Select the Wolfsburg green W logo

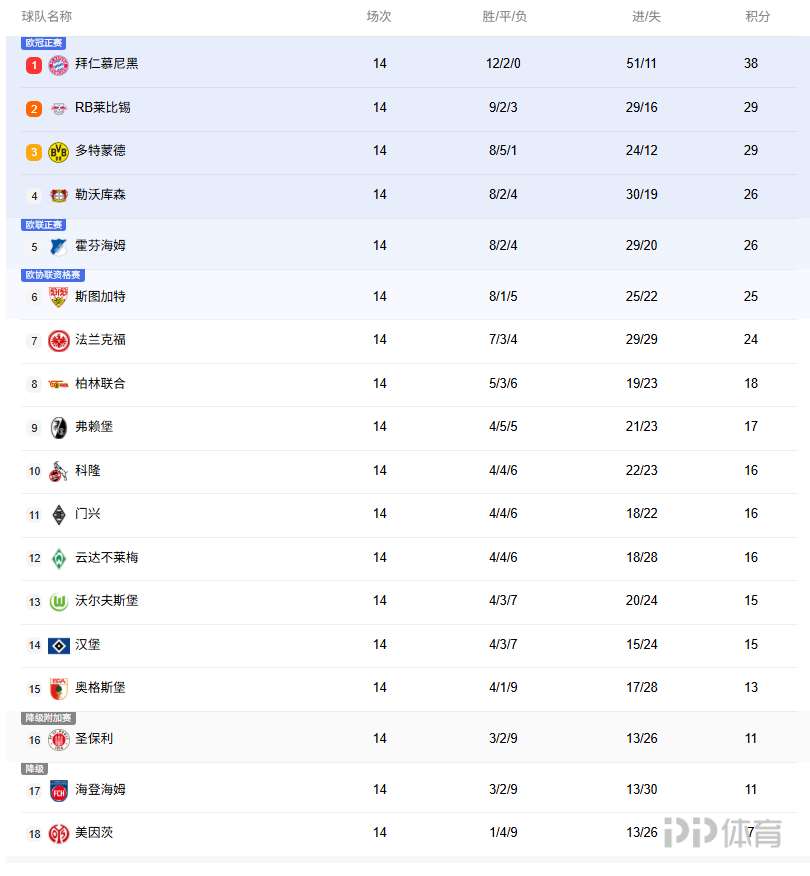click(58, 601)
